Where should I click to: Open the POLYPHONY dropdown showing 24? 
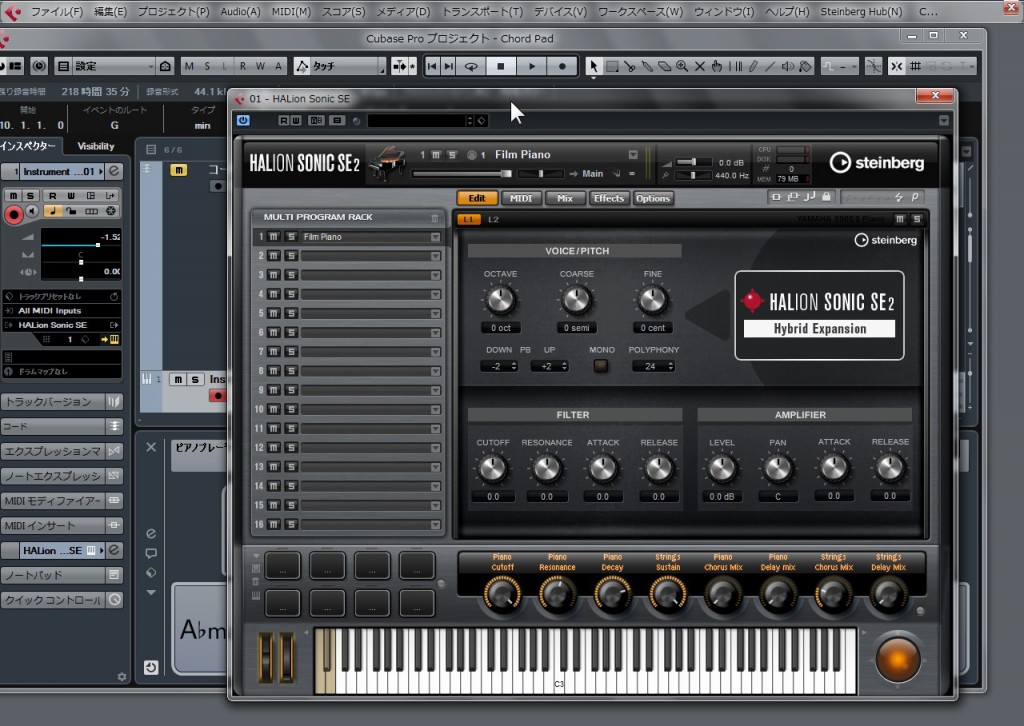click(x=655, y=366)
